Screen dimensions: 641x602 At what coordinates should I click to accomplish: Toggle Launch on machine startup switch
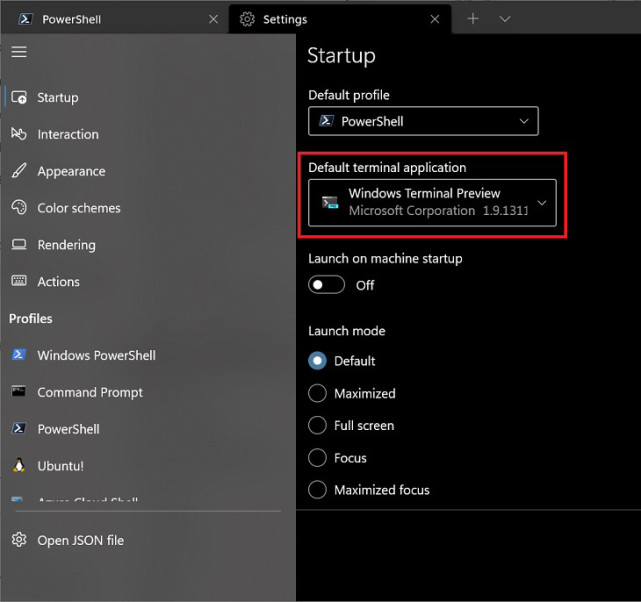[327, 285]
